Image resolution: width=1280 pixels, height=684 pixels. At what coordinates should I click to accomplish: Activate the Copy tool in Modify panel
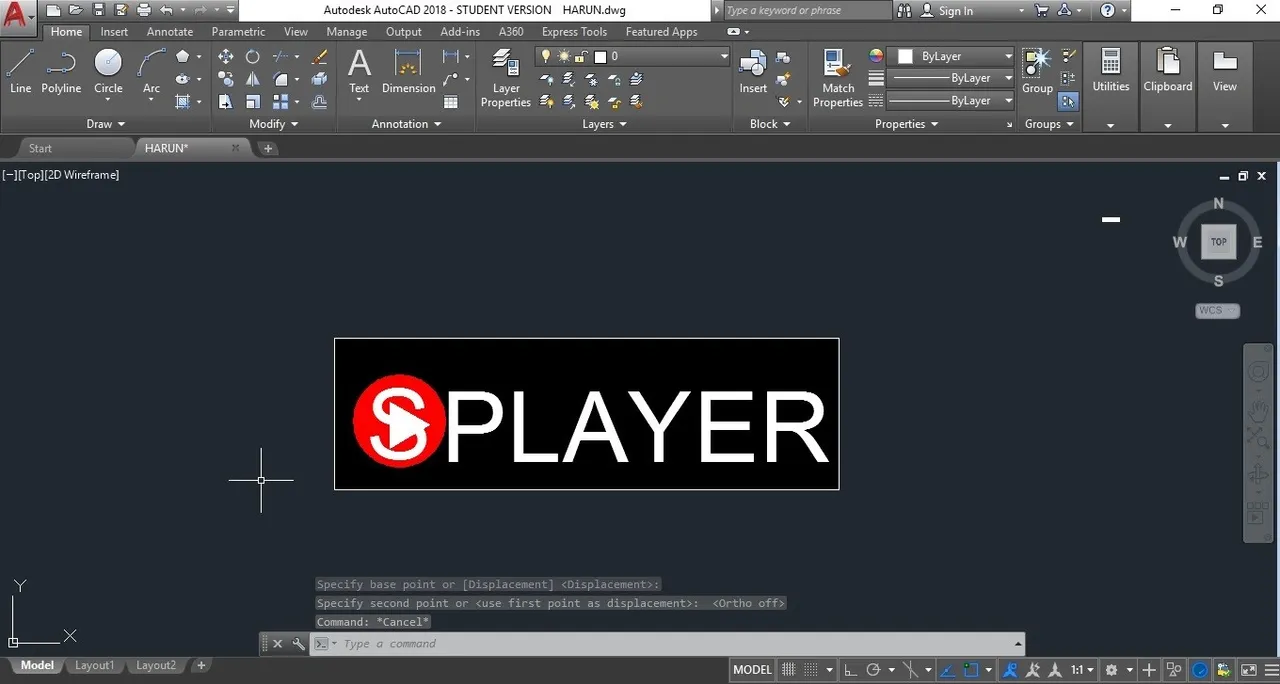tap(226, 79)
